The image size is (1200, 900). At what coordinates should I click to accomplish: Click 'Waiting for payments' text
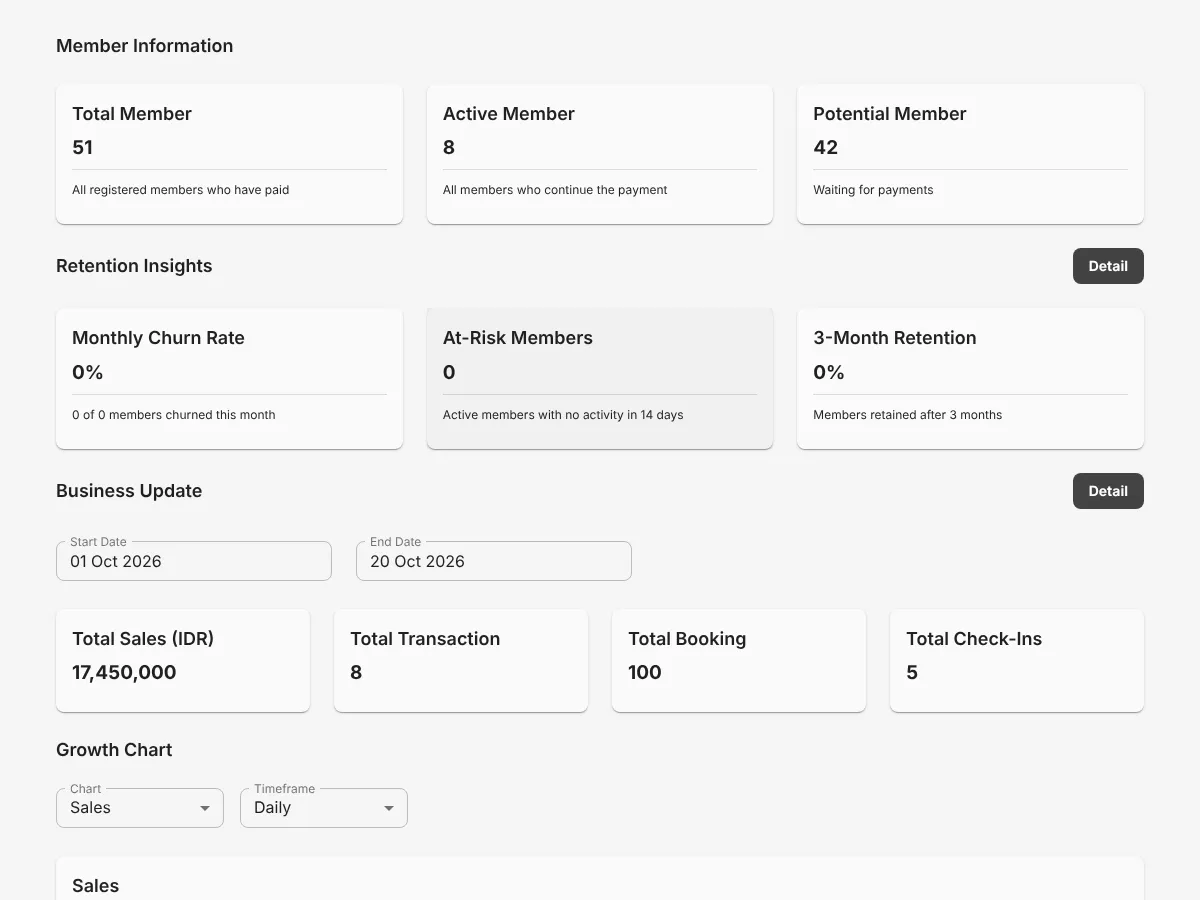tap(873, 190)
